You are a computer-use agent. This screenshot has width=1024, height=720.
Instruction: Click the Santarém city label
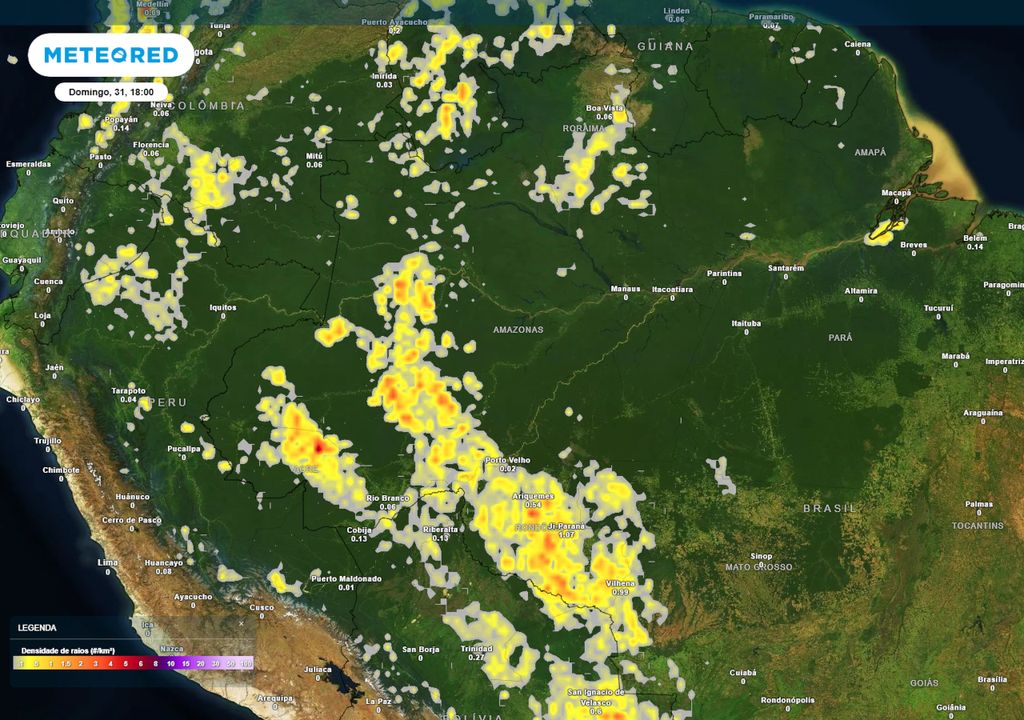(785, 268)
